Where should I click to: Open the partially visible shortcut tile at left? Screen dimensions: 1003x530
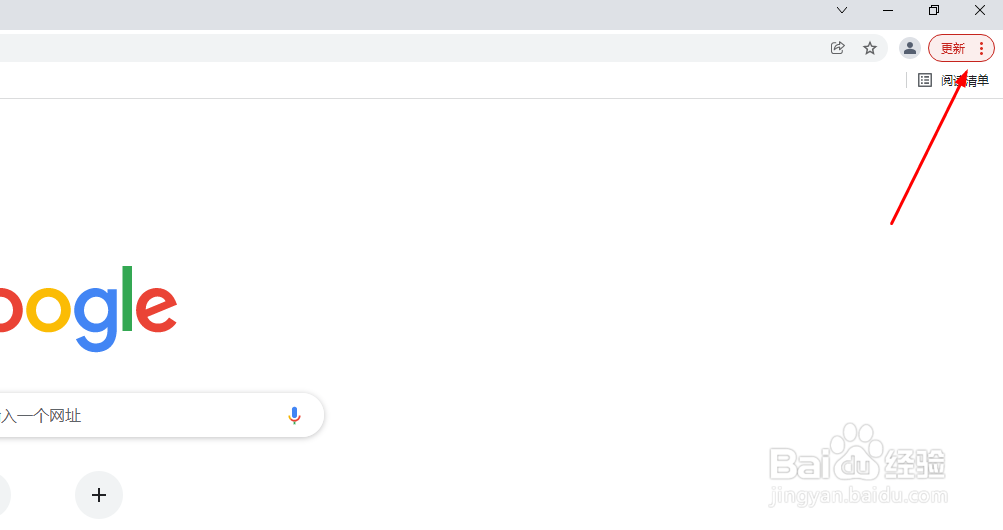[3, 495]
